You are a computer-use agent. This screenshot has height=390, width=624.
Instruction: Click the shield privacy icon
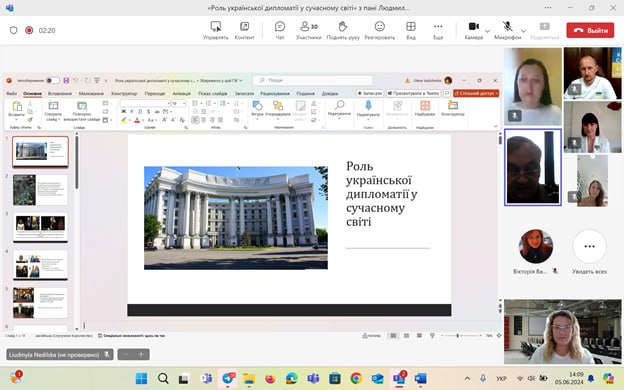[14, 30]
